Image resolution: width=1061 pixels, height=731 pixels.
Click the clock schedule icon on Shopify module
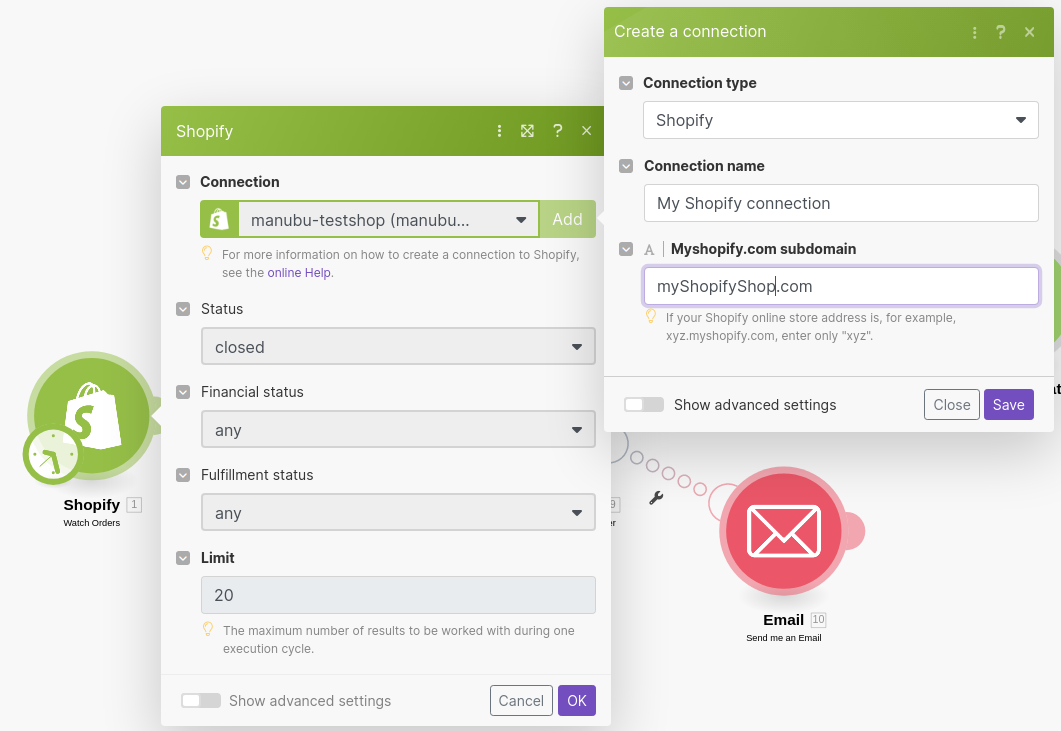click(52, 456)
